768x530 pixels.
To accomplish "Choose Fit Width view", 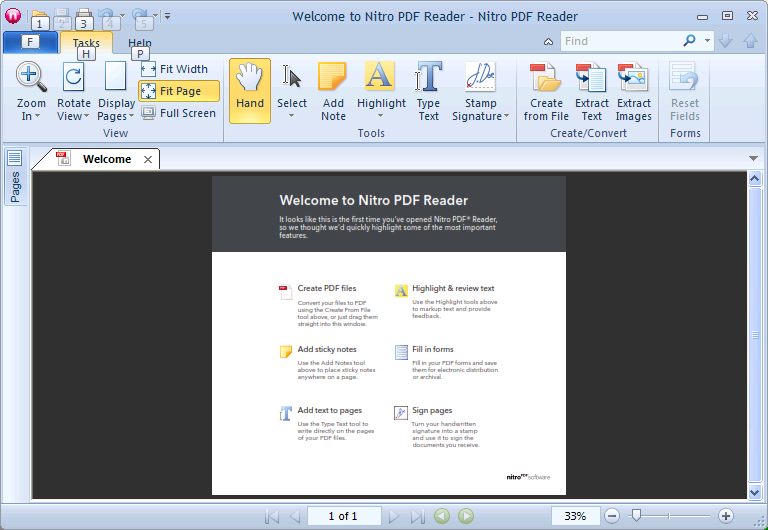I will (x=175, y=69).
